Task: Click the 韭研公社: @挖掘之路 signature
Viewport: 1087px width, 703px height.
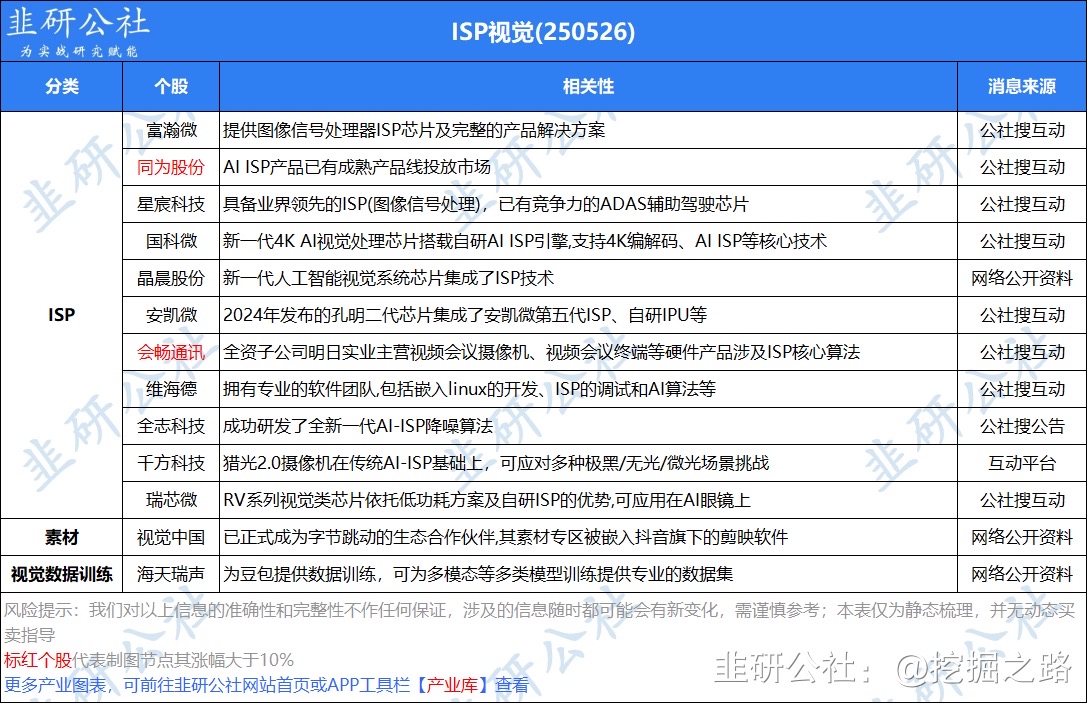Action: pyautogui.click(x=894, y=668)
